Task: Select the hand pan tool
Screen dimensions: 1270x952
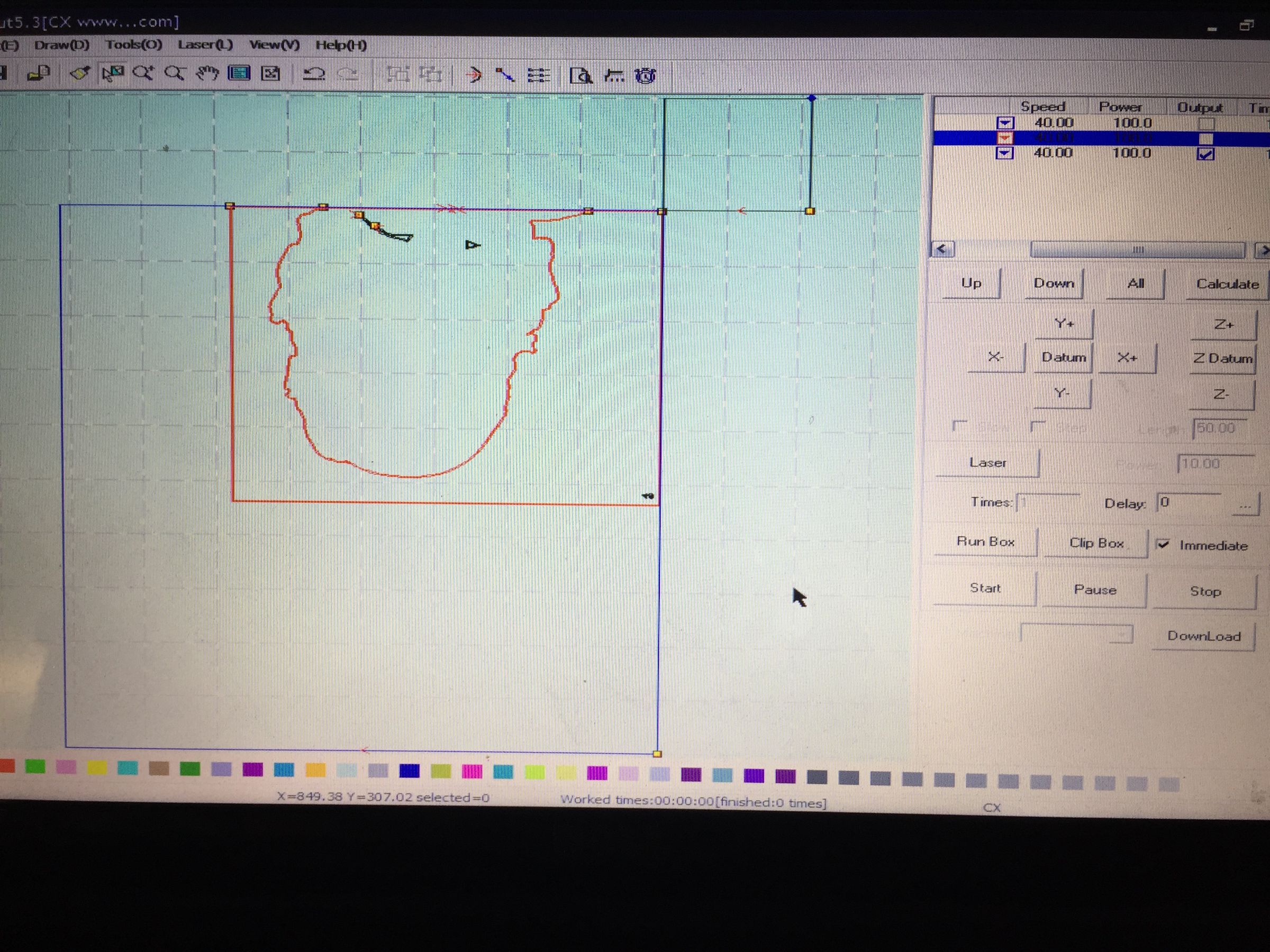Action: point(207,74)
